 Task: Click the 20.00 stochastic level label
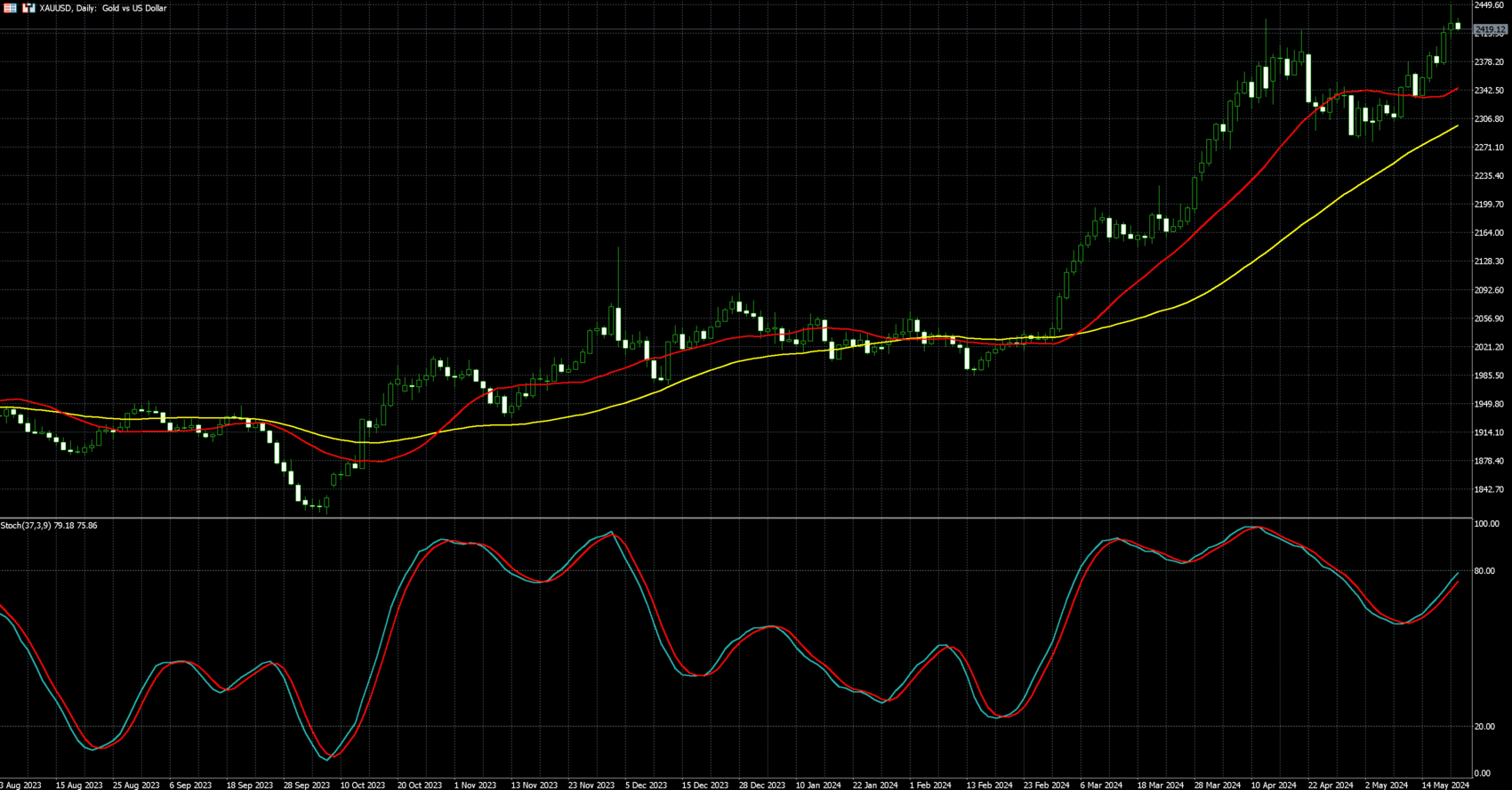(1484, 727)
